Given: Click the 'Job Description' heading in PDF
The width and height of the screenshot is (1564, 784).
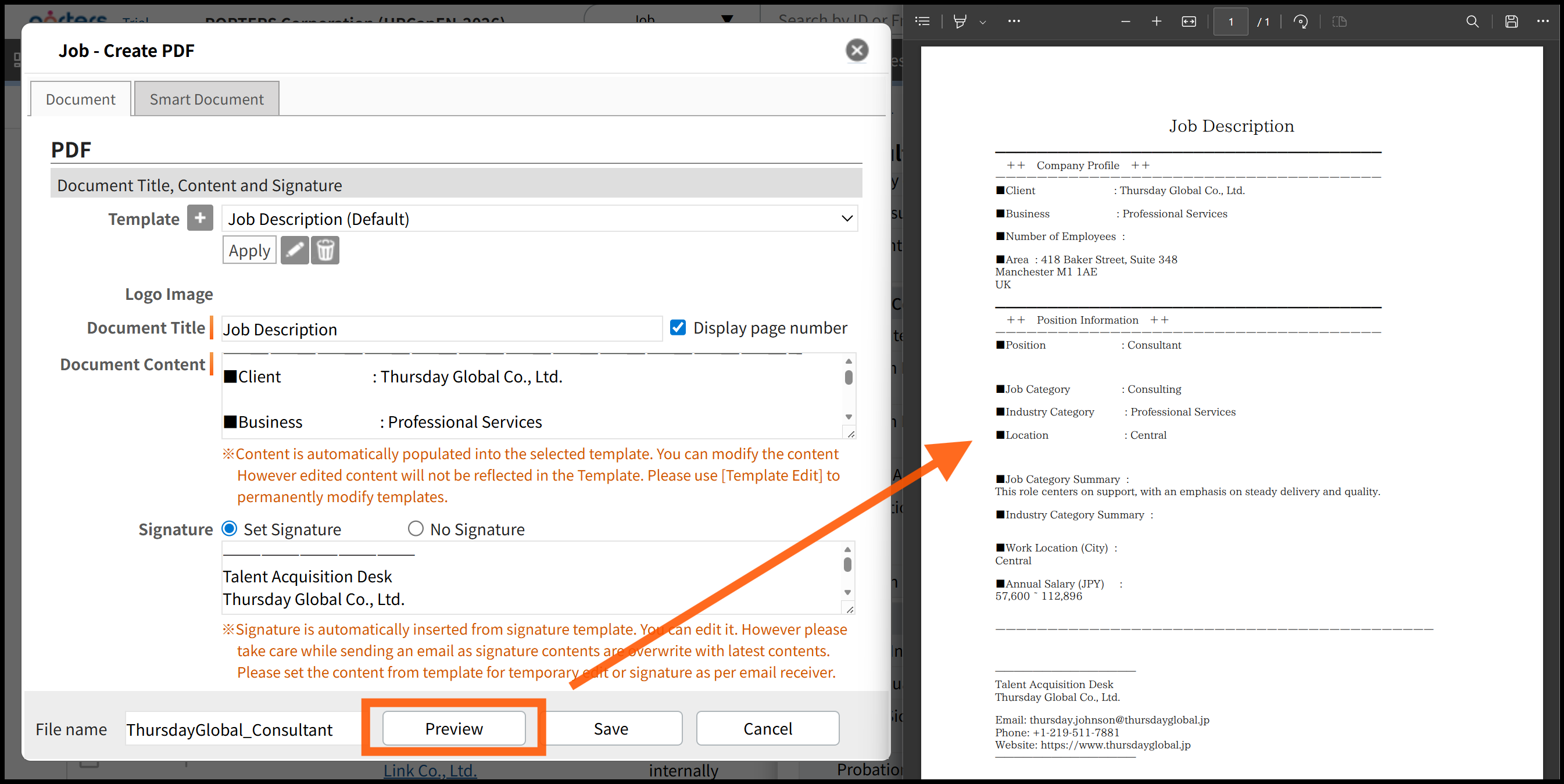Looking at the screenshot, I should (1232, 126).
